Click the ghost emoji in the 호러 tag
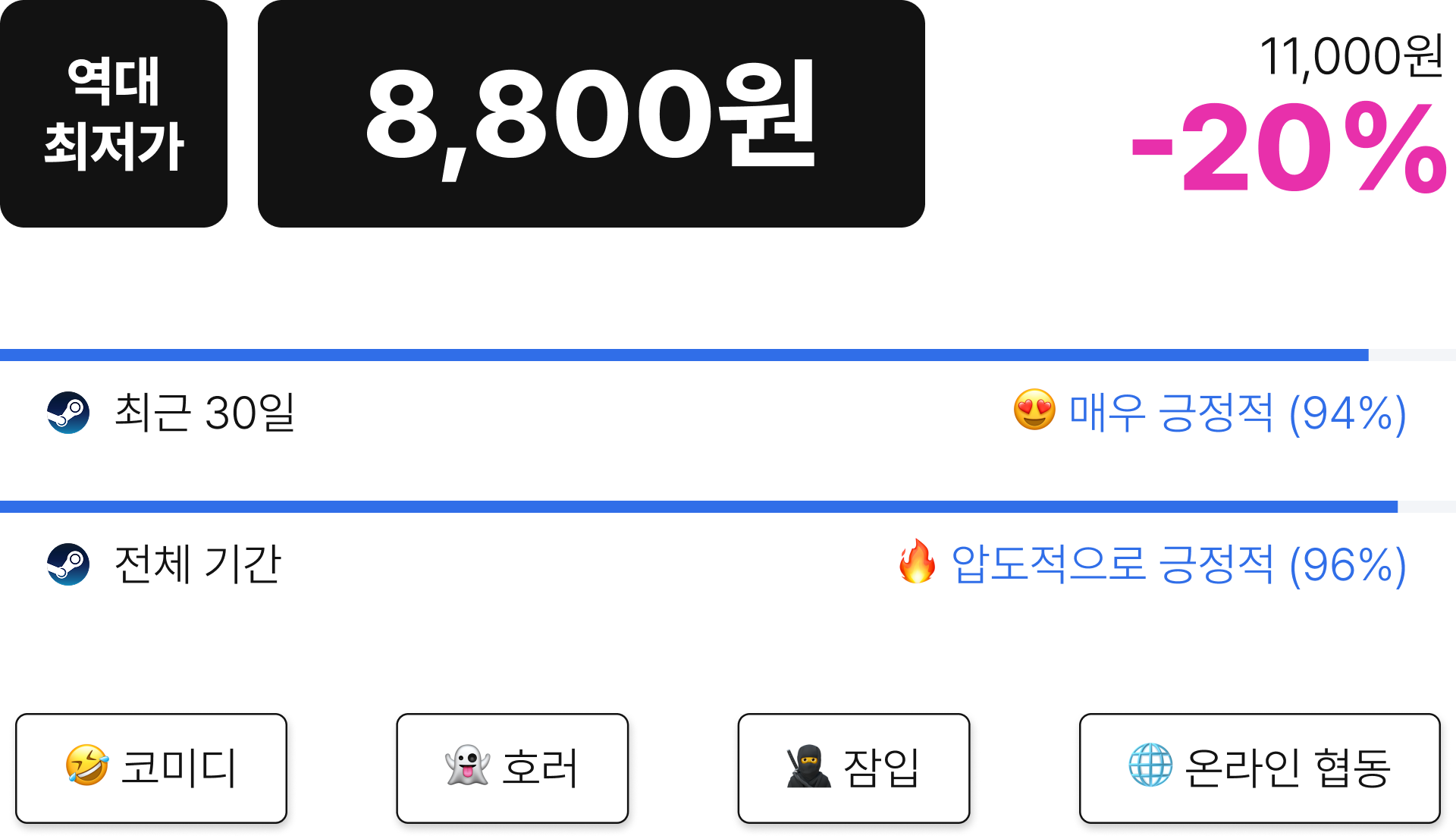 tap(467, 765)
